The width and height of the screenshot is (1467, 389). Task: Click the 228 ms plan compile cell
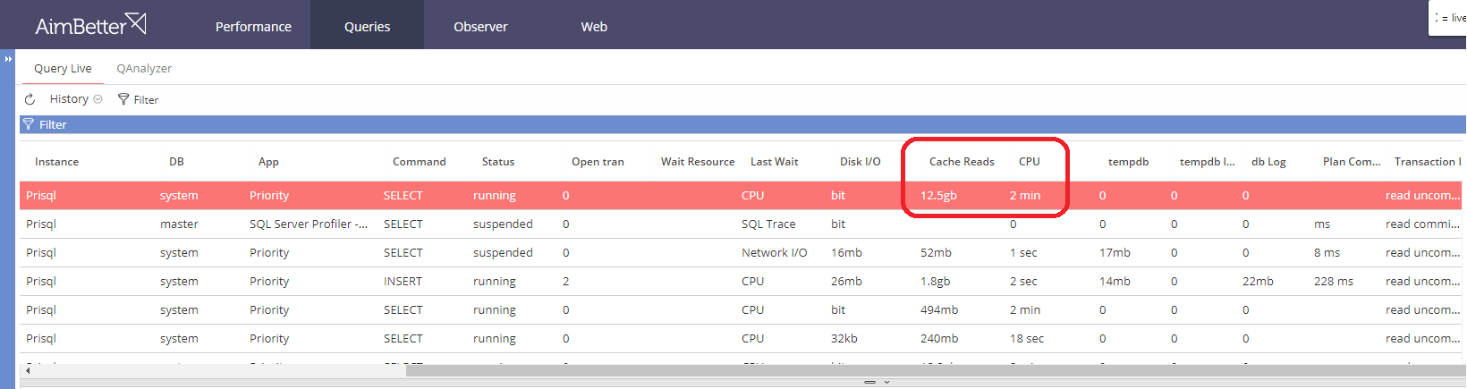[1333, 281]
